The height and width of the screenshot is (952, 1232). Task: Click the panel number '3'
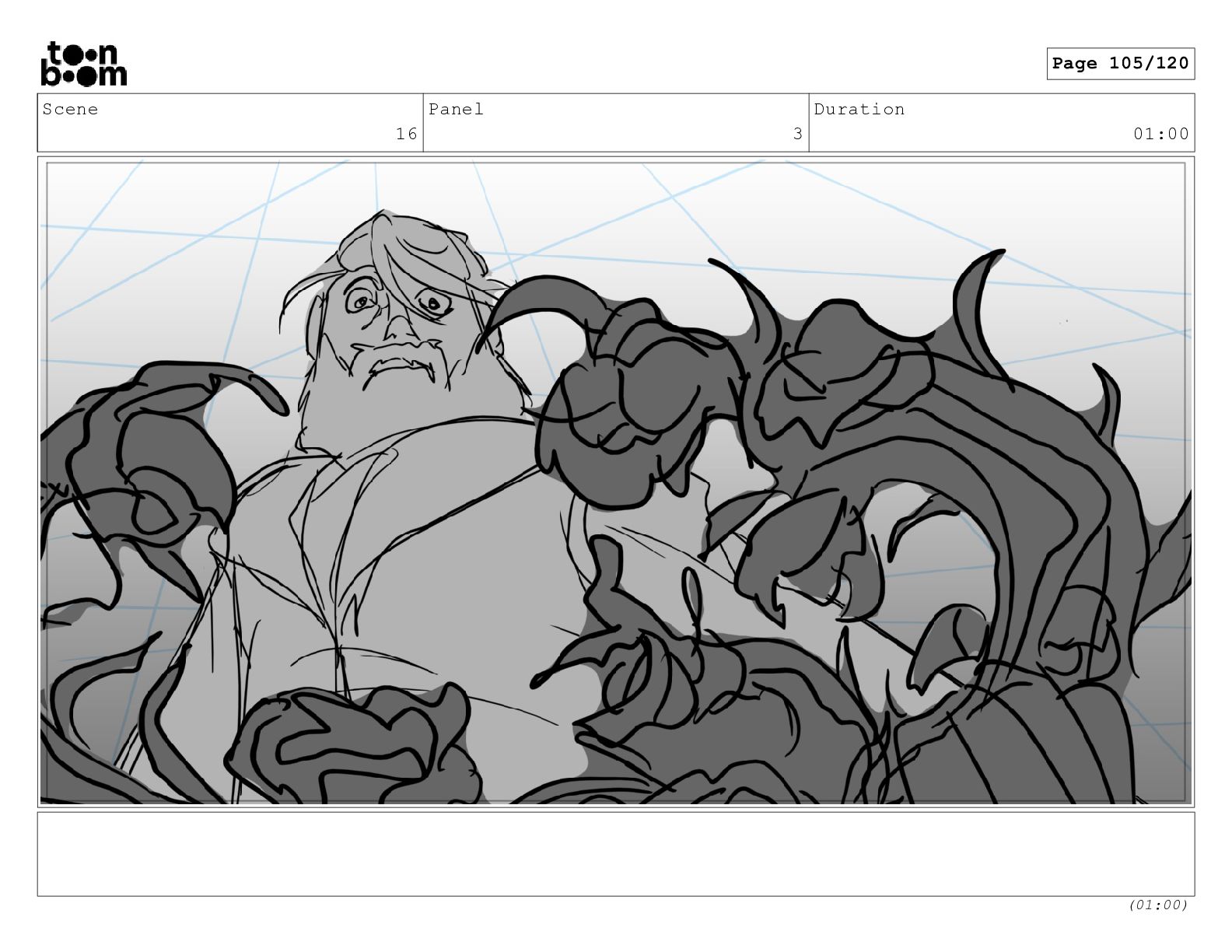tap(797, 134)
